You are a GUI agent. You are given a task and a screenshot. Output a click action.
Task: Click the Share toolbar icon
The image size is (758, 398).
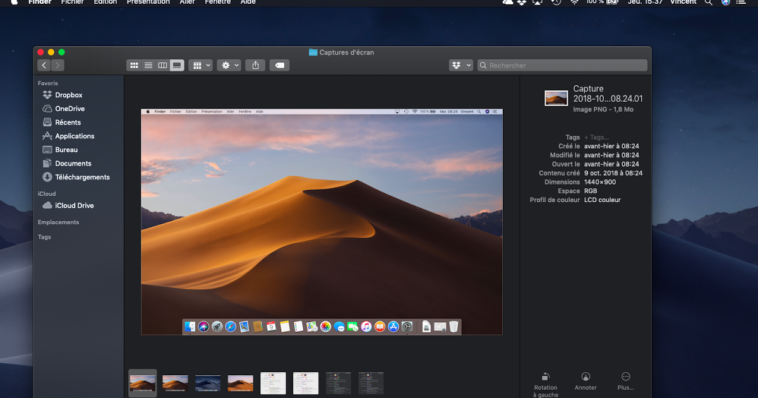(255, 65)
